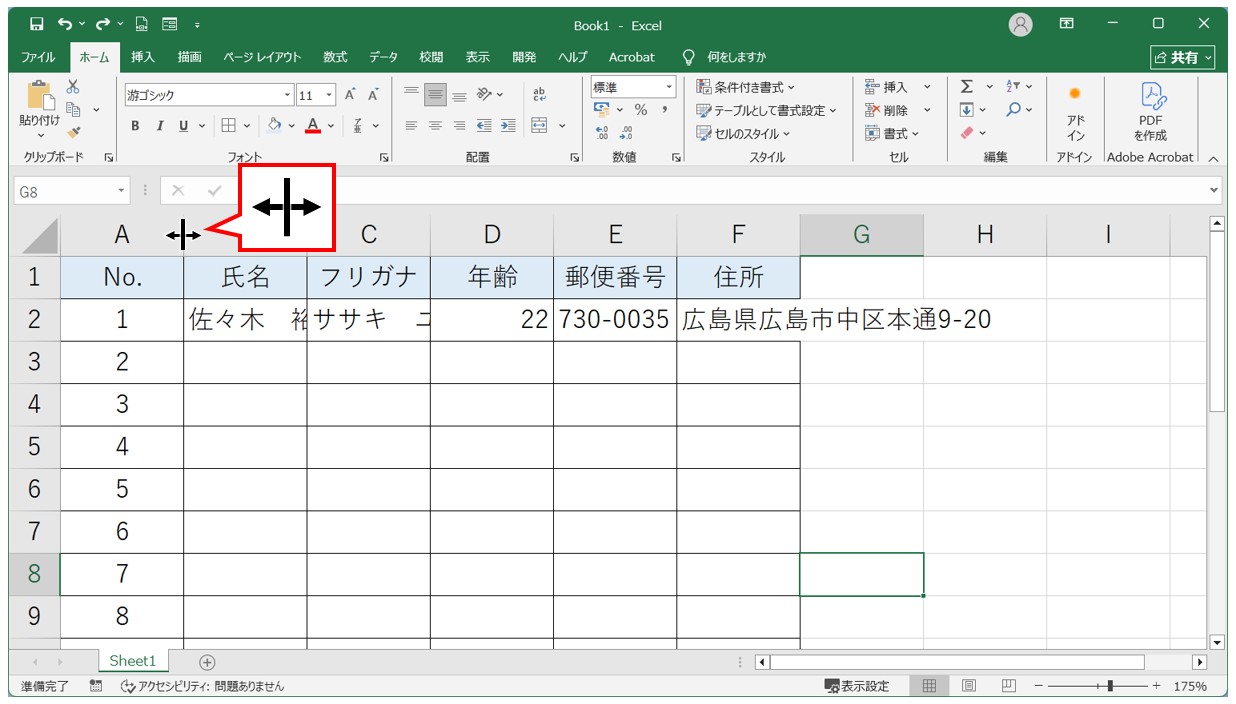Viewport: 1236px width, 704px height.
Task: Open the Name Box dropdown arrow
Action: pos(122,191)
